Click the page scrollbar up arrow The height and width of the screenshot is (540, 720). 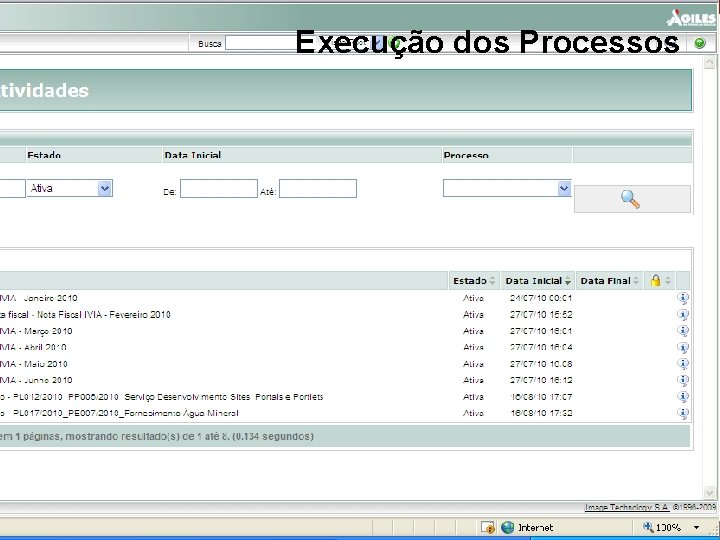click(x=709, y=62)
